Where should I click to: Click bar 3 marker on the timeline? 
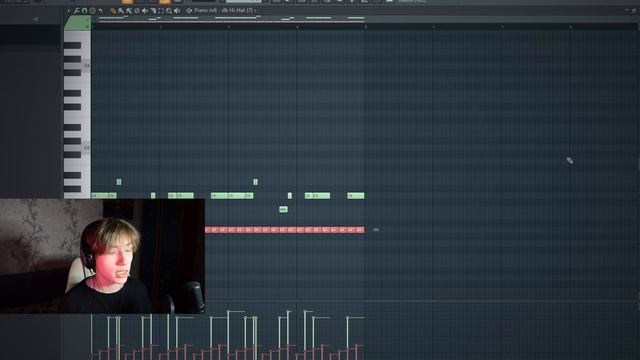tap(229, 27)
